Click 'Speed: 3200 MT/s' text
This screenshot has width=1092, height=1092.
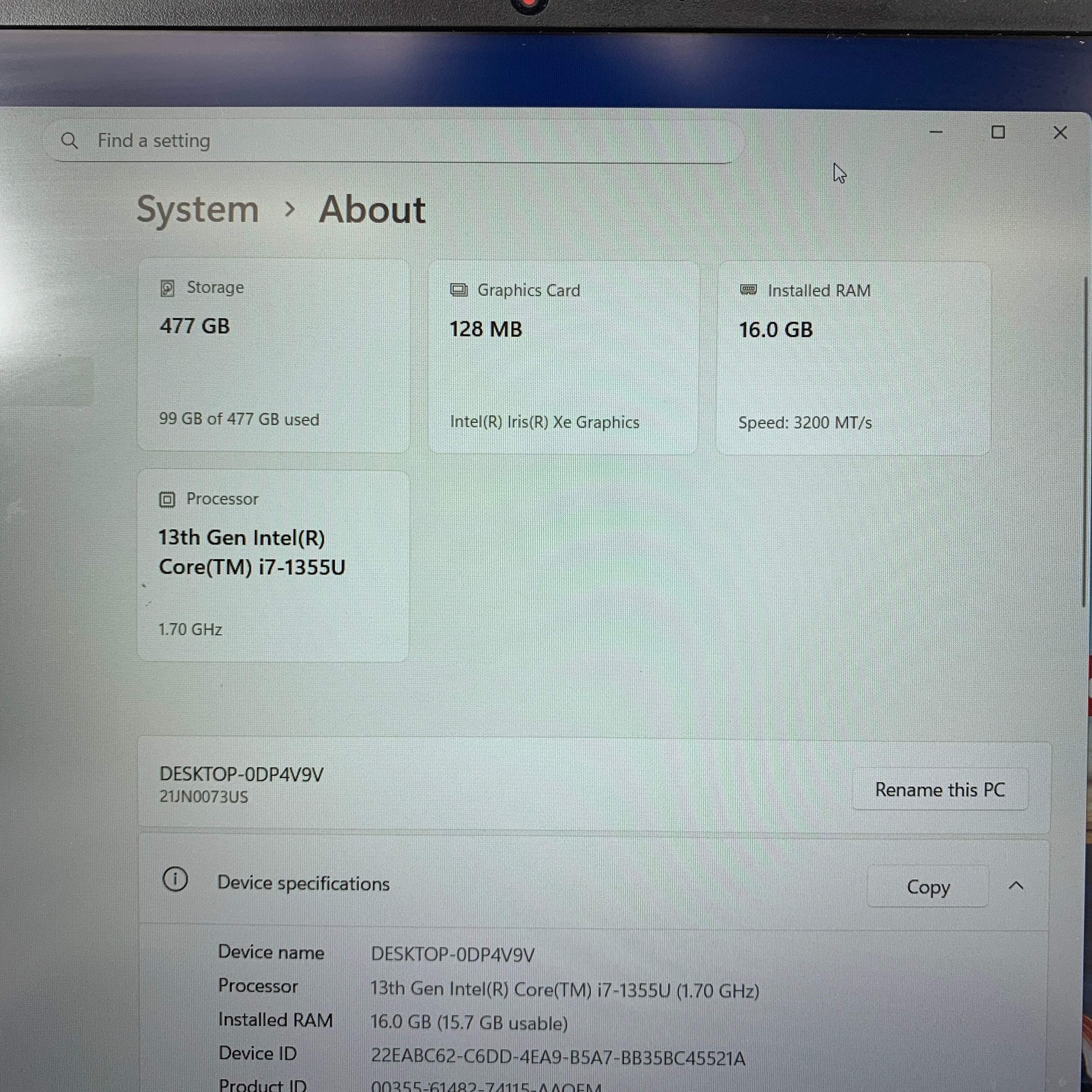(805, 422)
